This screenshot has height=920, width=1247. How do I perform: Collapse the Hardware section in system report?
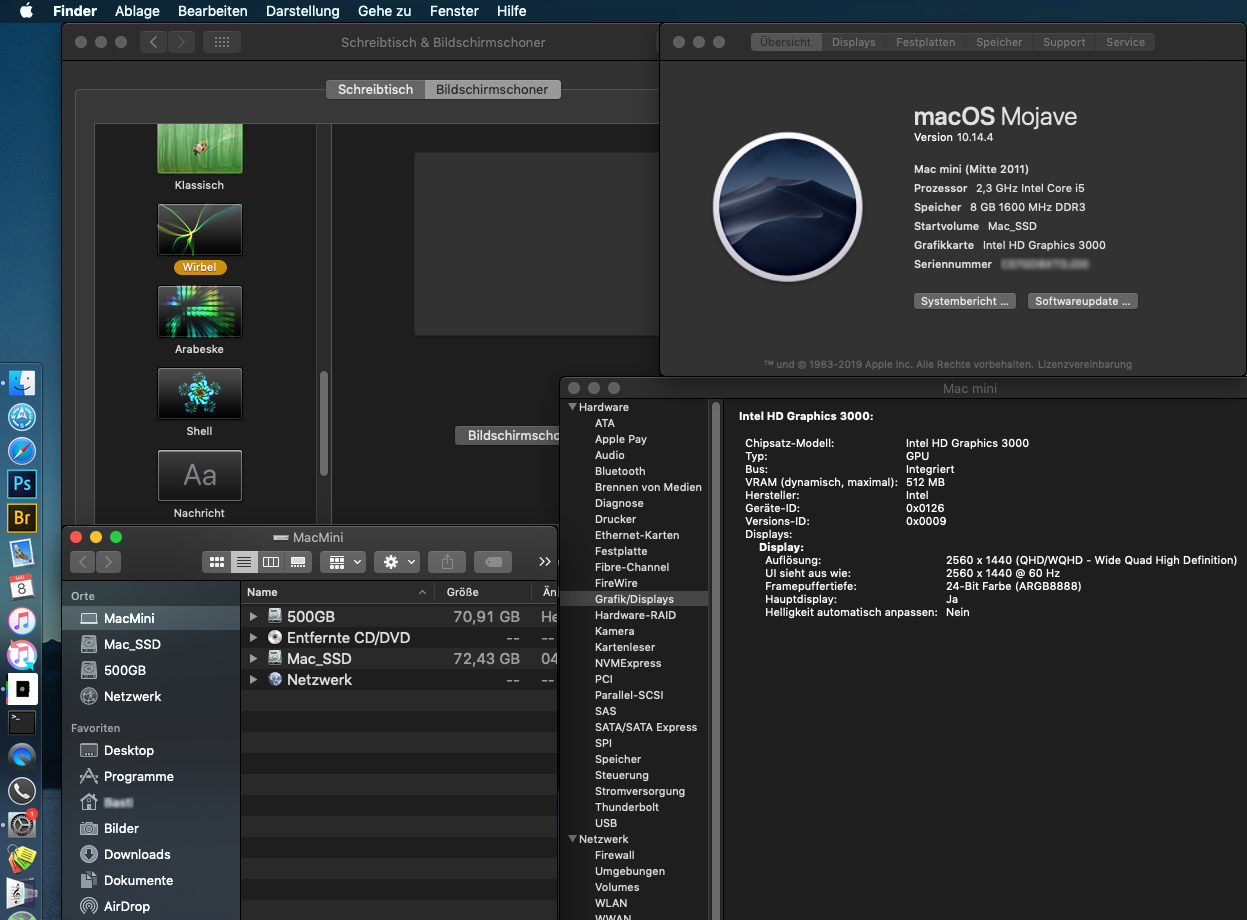[x=573, y=407]
